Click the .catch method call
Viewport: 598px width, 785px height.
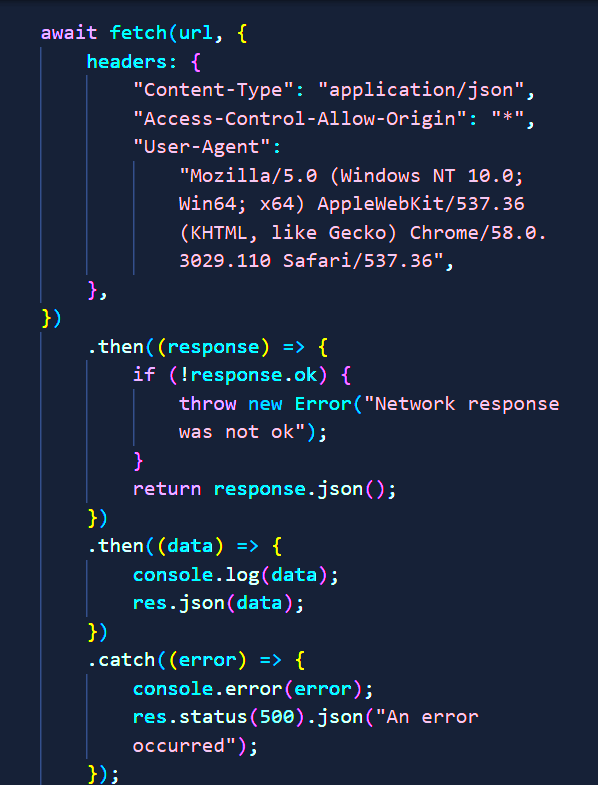122,660
